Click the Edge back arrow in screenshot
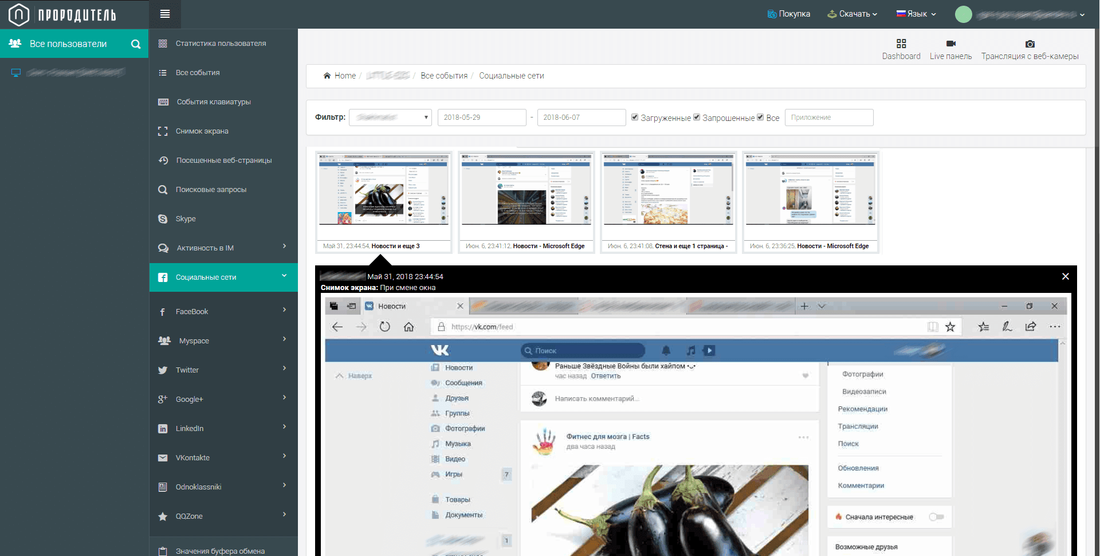 tap(337, 327)
